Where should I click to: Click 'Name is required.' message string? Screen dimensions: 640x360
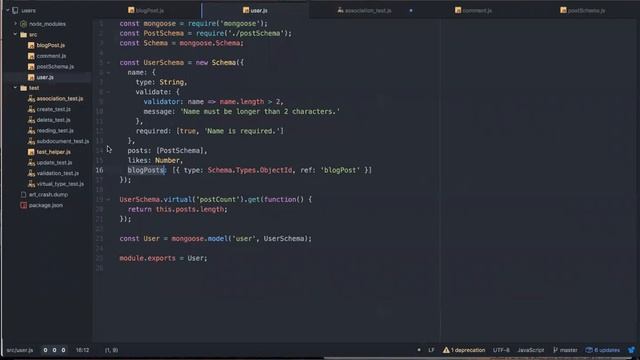click(242, 131)
